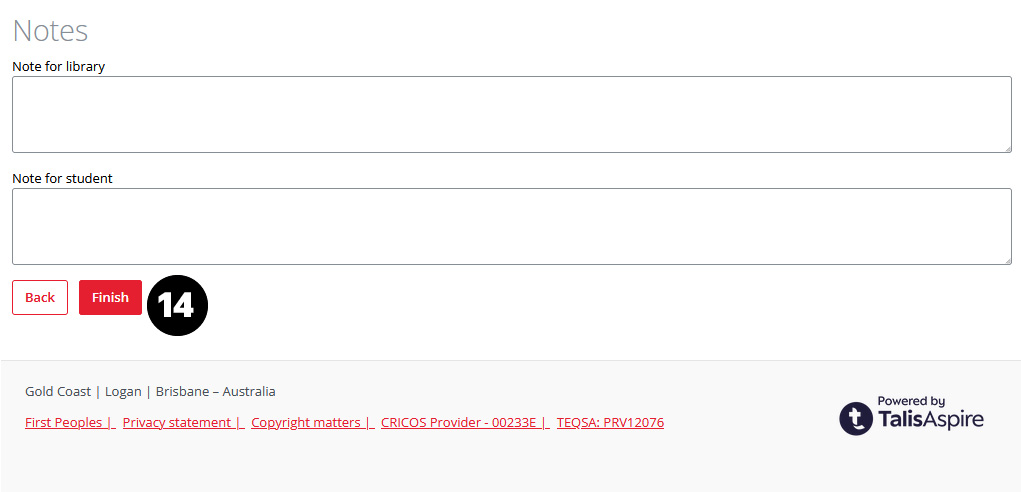Click the student note box resize handle
Viewport: 1021px width, 492px height.
(1006, 260)
